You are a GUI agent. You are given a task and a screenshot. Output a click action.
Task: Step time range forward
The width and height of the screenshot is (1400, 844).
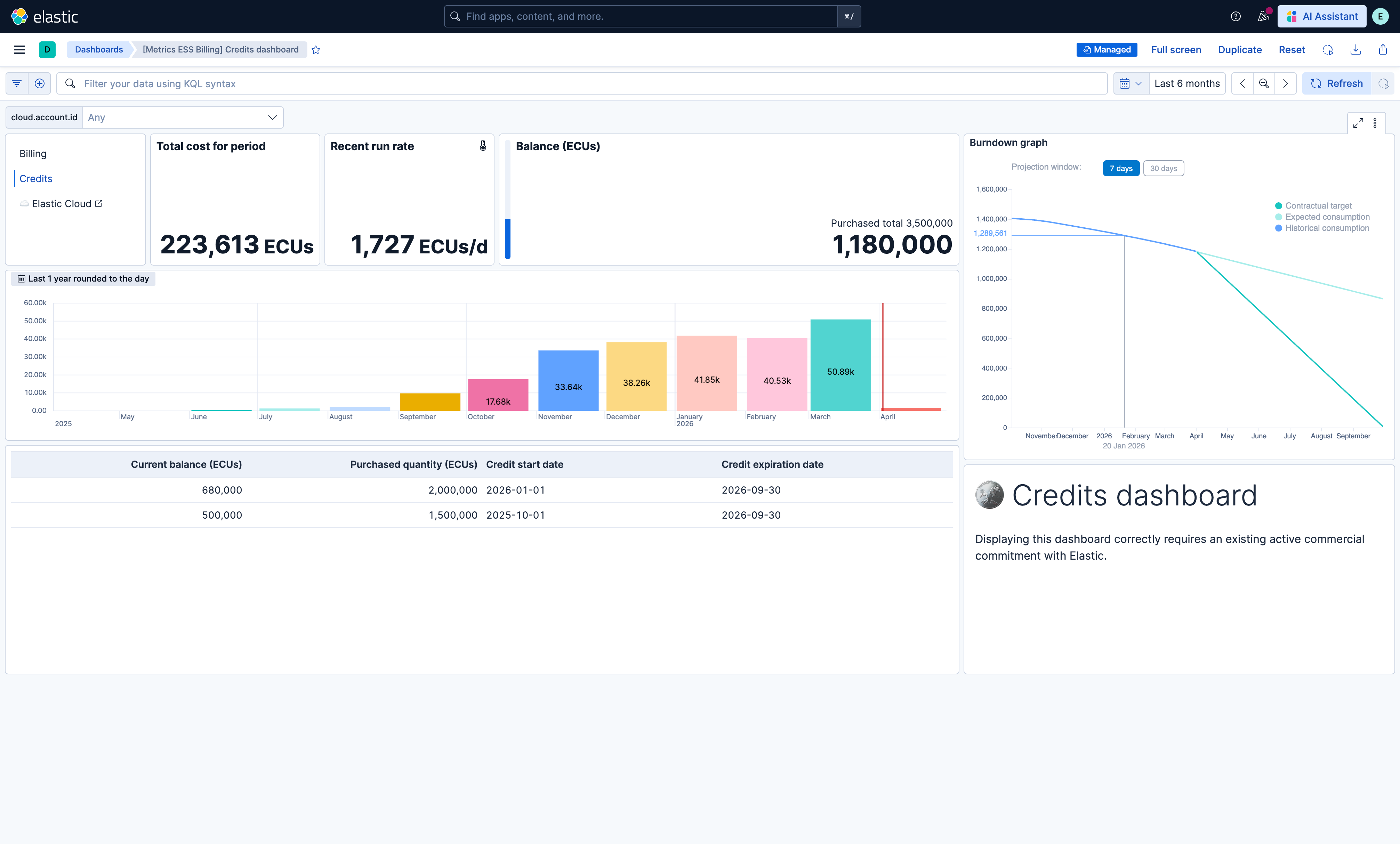[x=1285, y=83]
